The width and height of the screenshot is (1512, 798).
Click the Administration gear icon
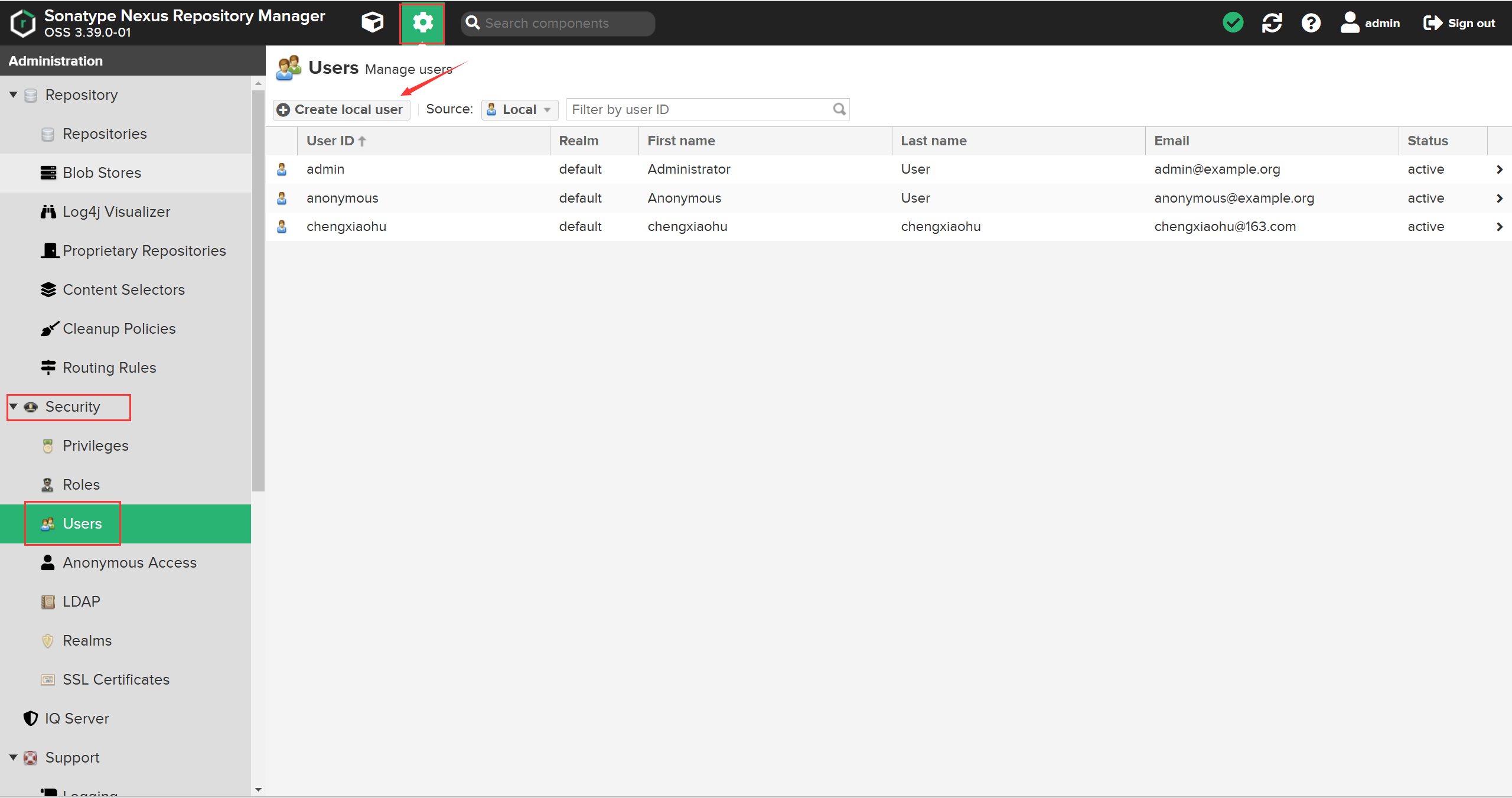point(422,22)
